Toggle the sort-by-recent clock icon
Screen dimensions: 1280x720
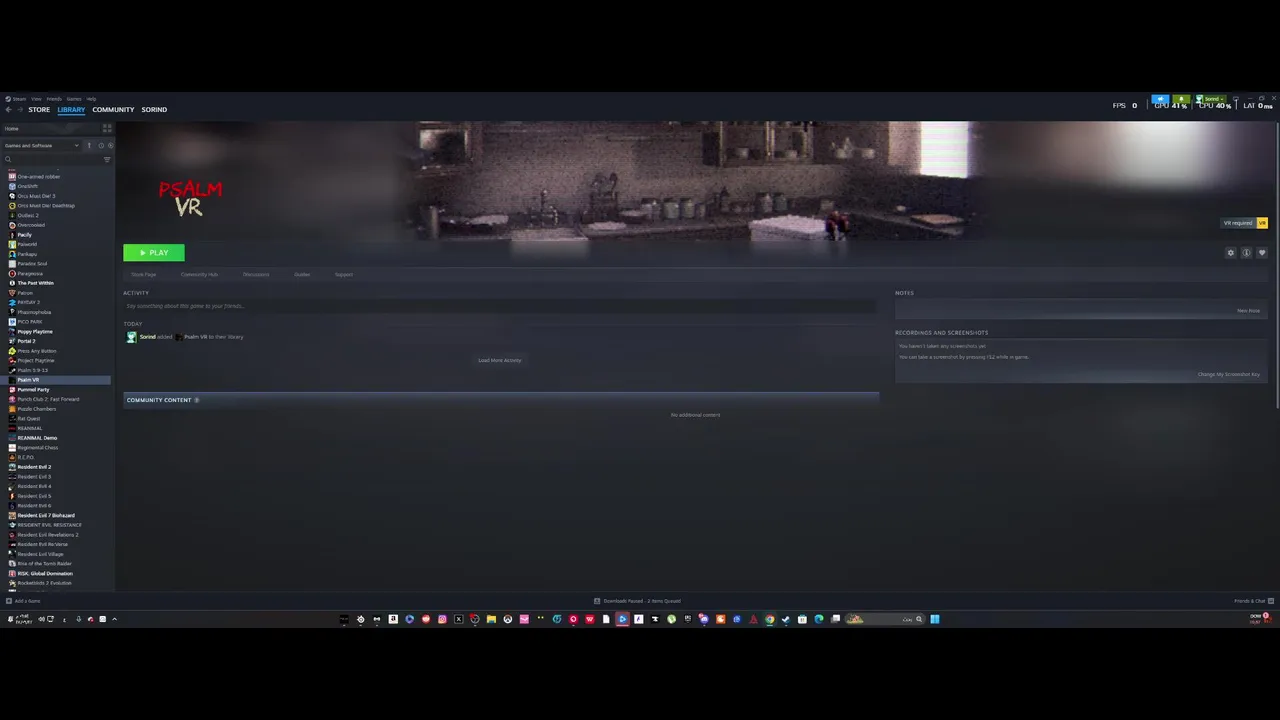(101, 146)
